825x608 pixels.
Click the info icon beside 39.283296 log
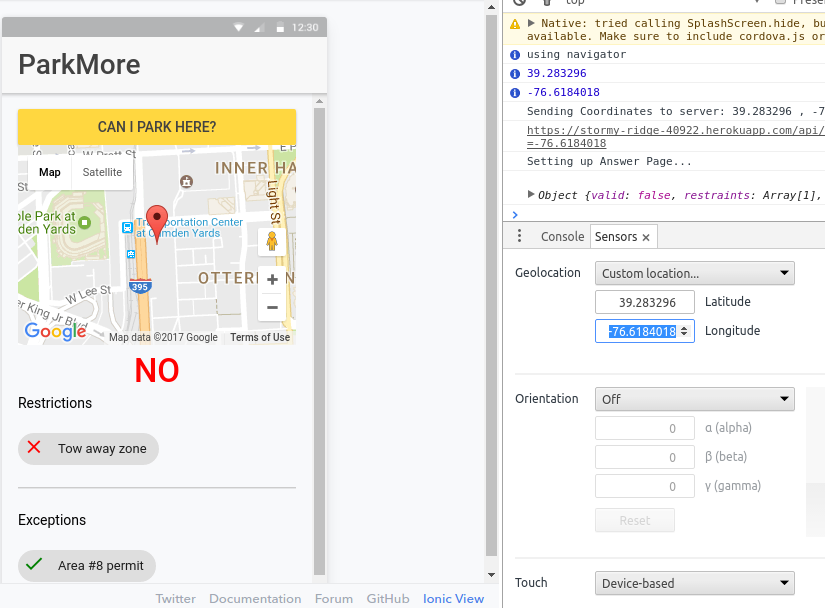pos(515,74)
